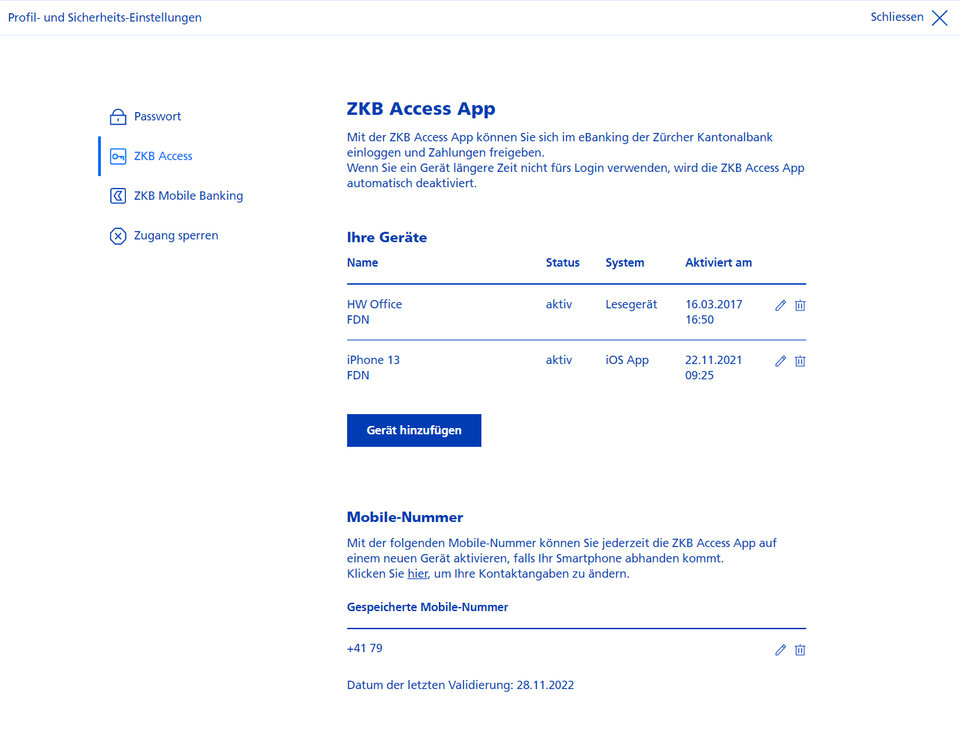This screenshot has width=960, height=735.
Task: Edit the HW Office device name
Action: coord(780,305)
